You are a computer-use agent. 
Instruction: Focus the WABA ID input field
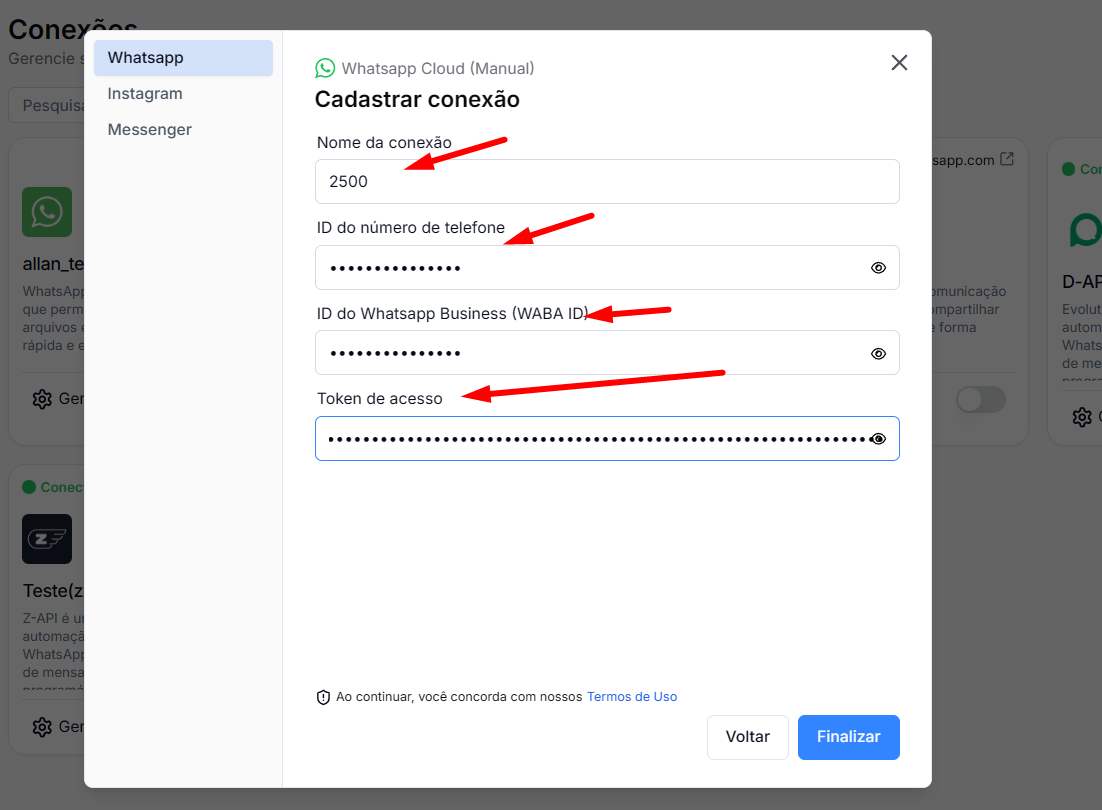click(x=607, y=353)
